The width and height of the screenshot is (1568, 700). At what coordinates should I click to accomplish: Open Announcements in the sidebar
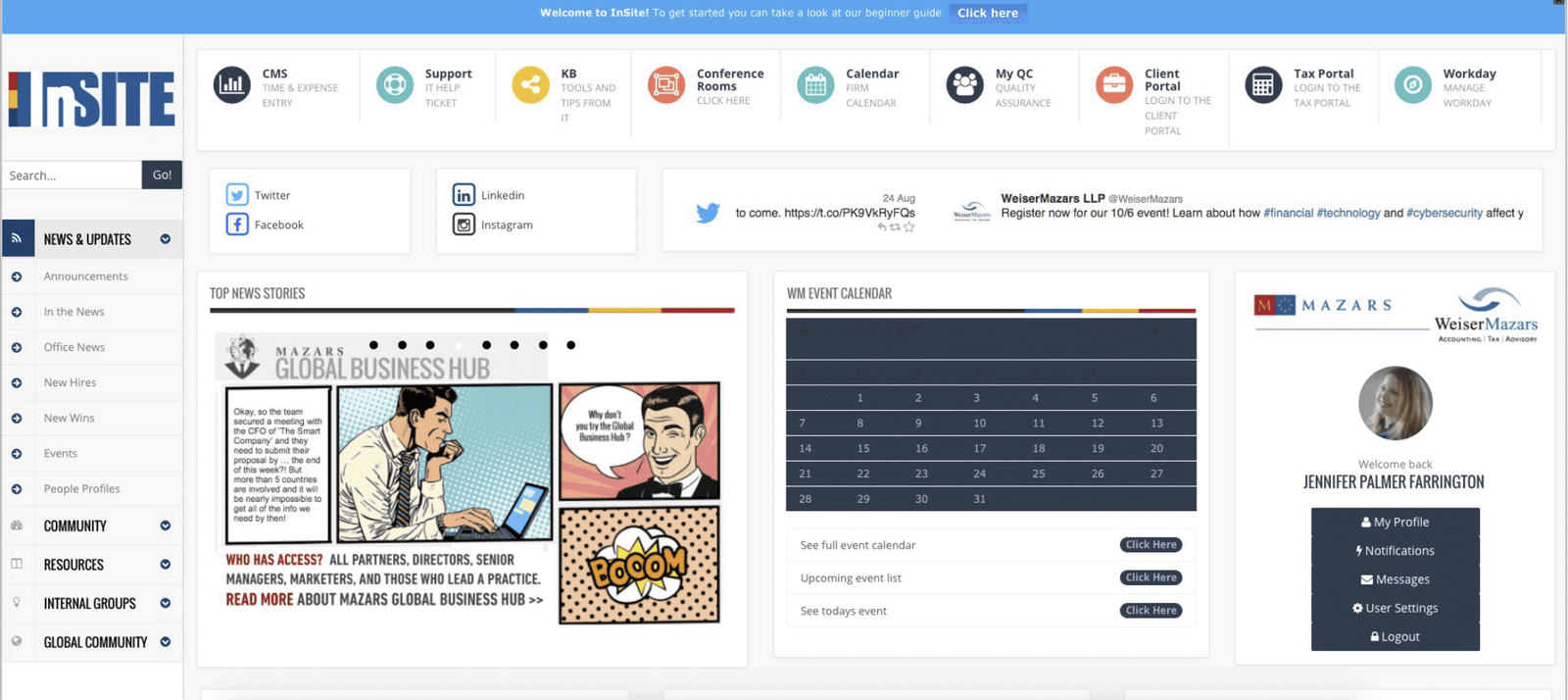coord(85,276)
